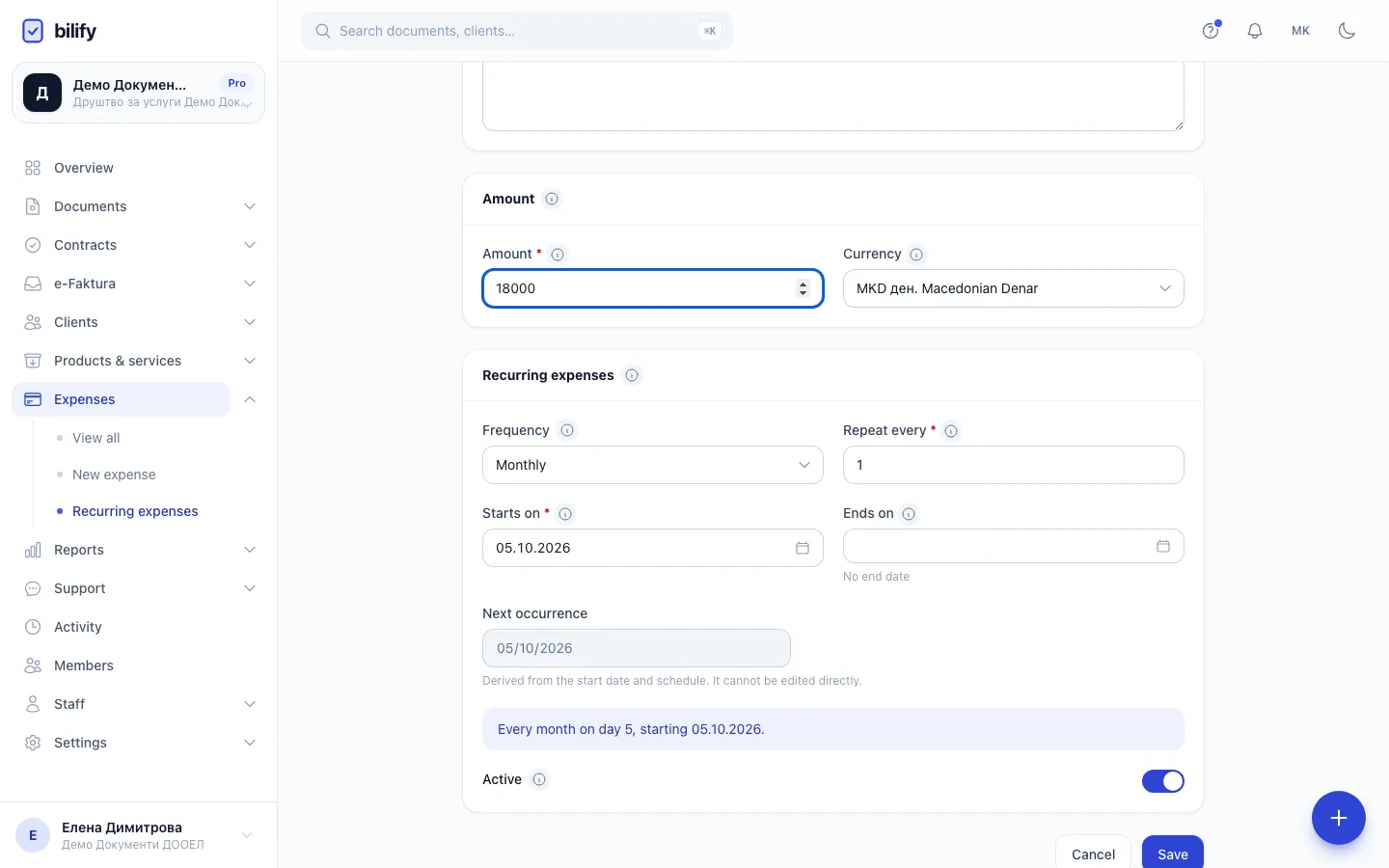This screenshot has width=1389, height=868.
Task: Open calendar picker for Starts on
Action: point(803,548)
